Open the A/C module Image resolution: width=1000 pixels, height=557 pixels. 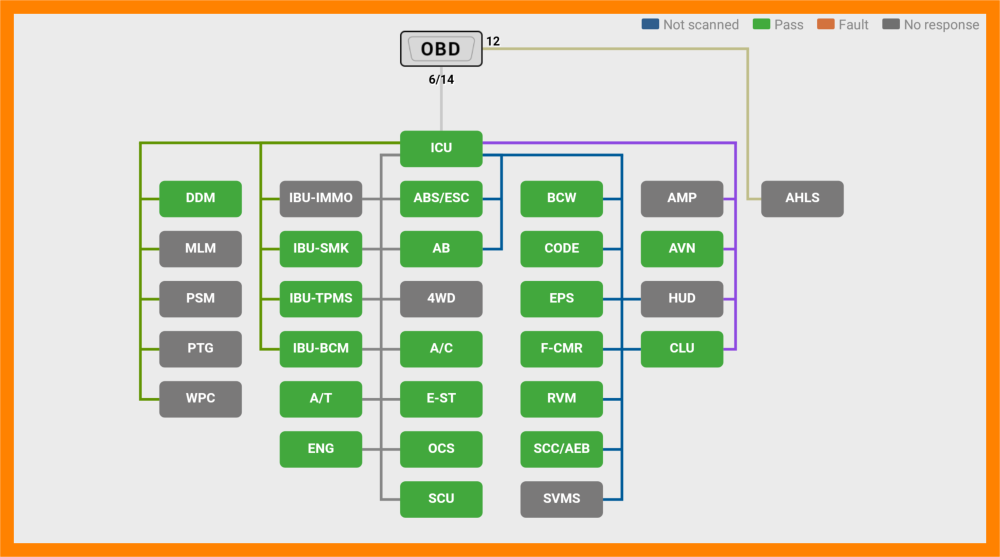441,349
